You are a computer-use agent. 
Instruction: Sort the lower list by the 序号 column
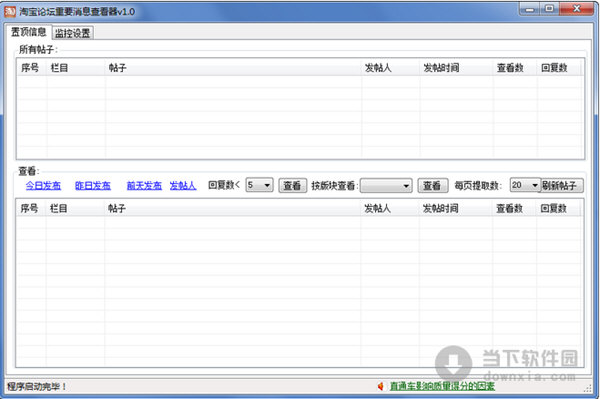pyautogui.click(x=31, y=208)
